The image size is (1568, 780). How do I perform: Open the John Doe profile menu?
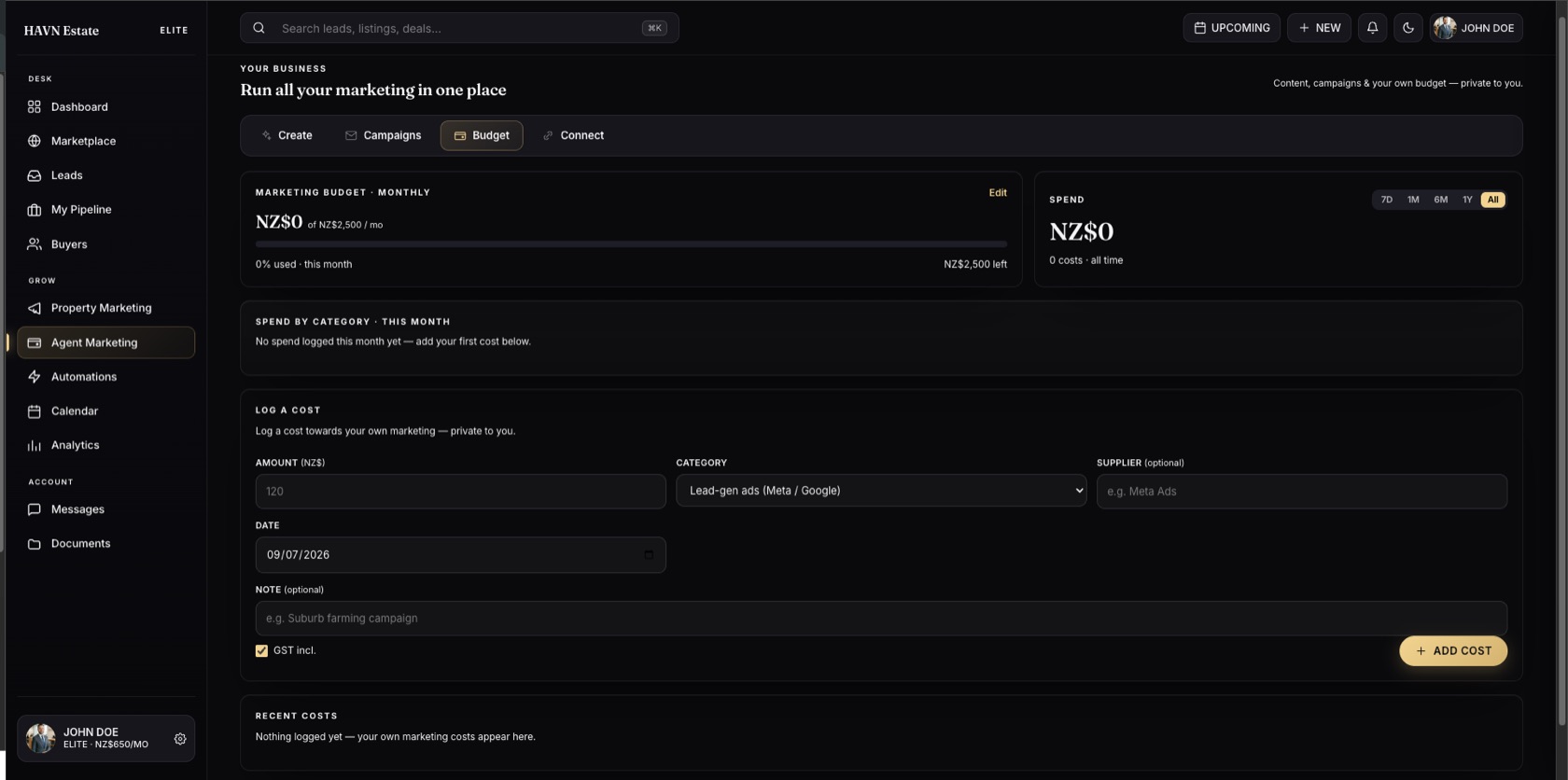(x=1476, y=28)
